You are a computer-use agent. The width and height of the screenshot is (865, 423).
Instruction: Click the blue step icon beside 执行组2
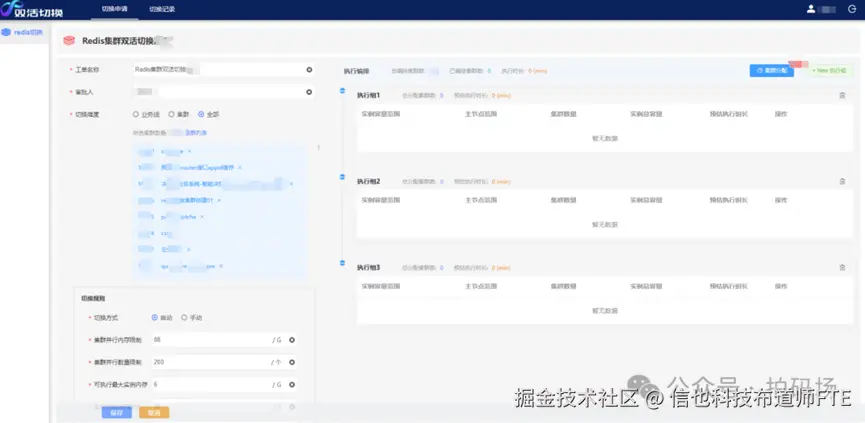(342, 177)
